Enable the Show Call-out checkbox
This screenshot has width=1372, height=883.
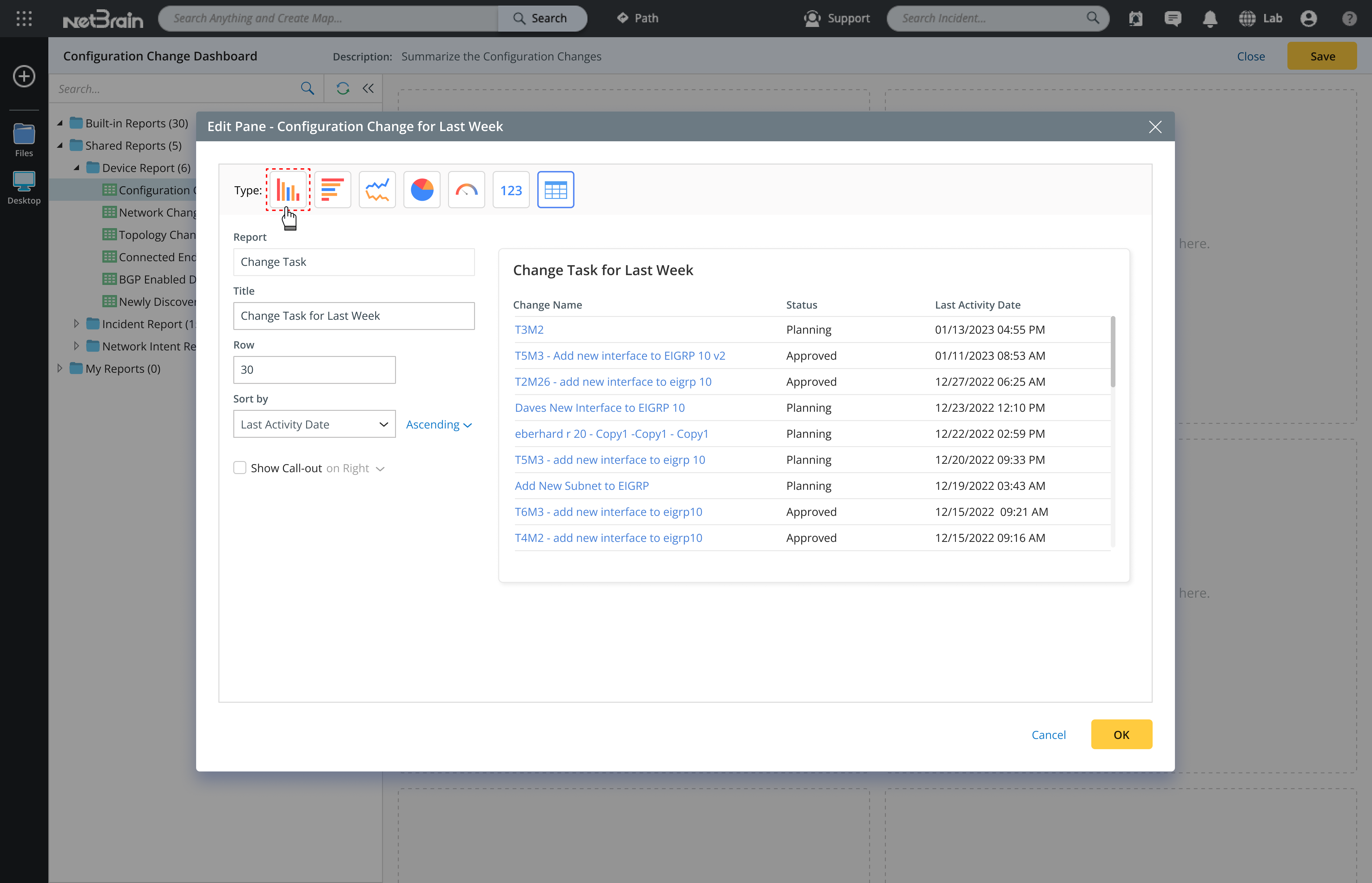point(240,468)
